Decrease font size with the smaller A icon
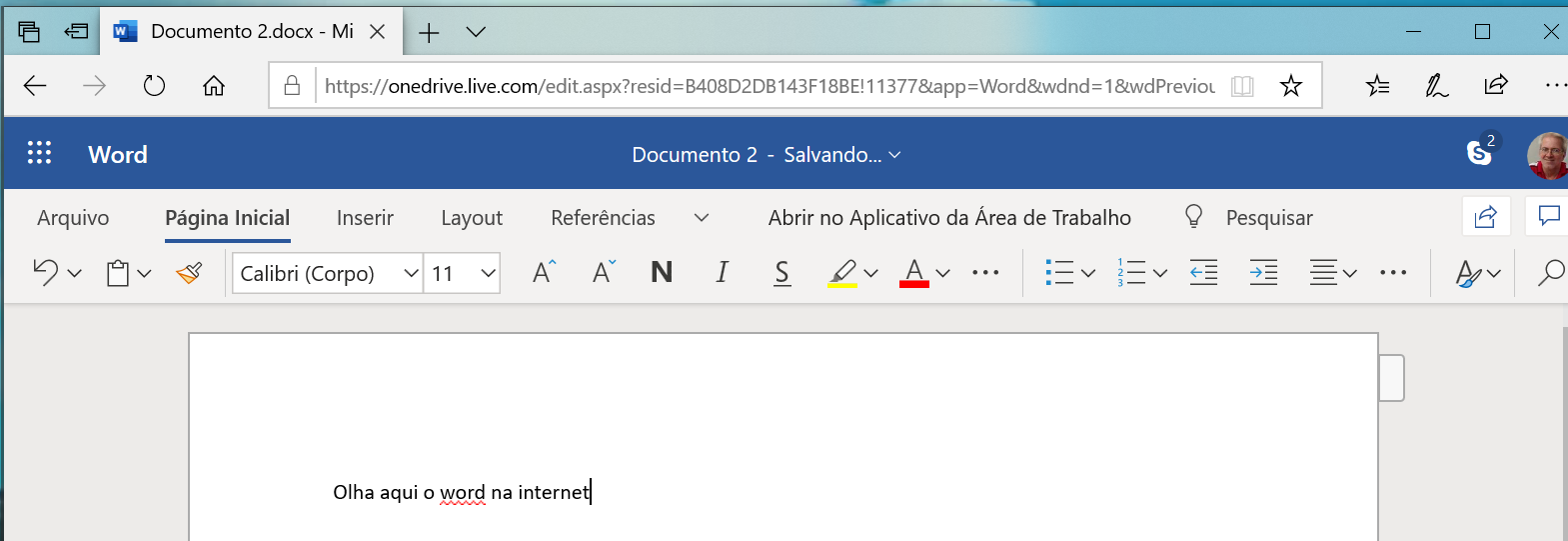The height and width of the screenshot is (541, 1568). tap(604, 272)
